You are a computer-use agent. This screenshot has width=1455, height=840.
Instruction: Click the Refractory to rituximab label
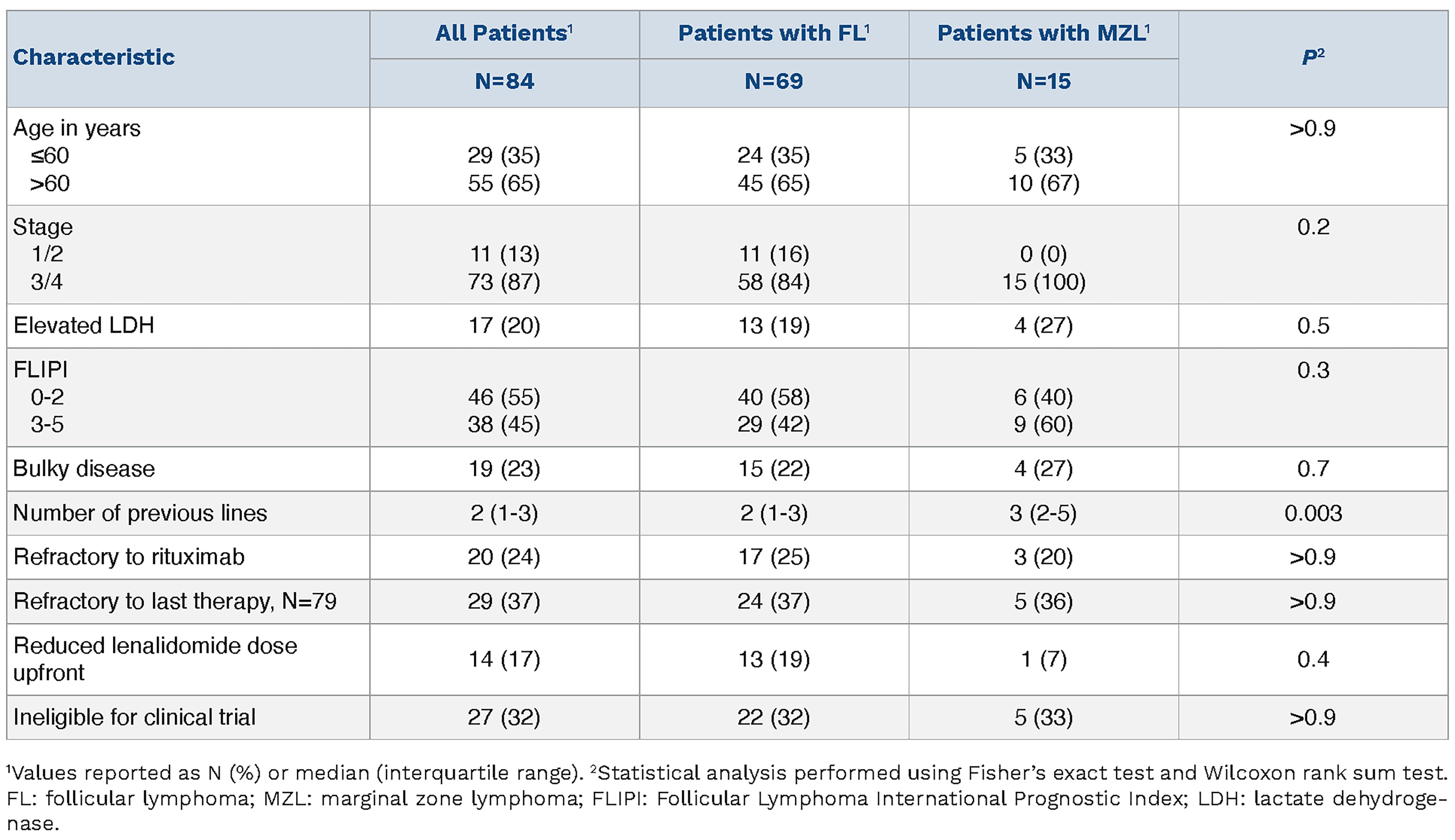point(129,557)
